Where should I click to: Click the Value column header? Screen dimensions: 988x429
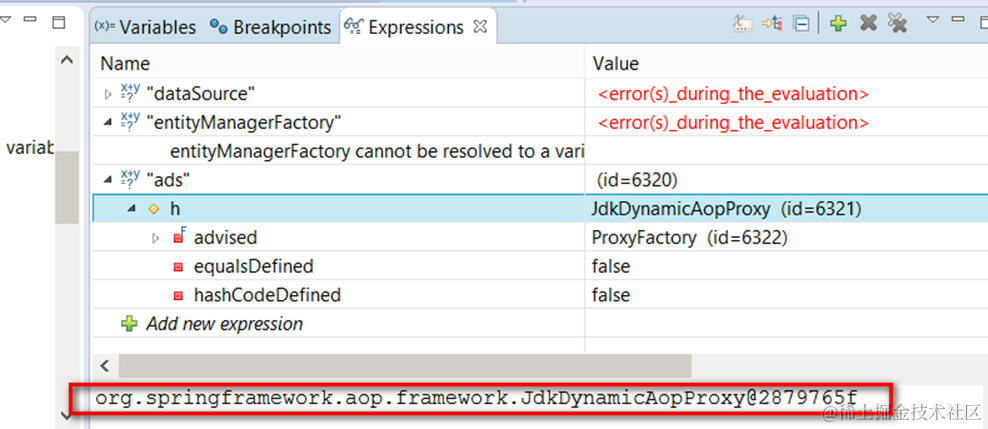[616, 64]
